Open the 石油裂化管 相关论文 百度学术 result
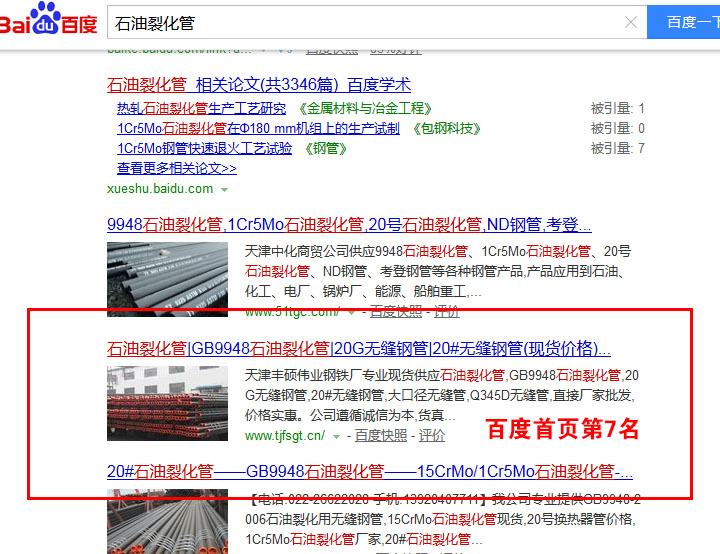 tap(258, 85)
